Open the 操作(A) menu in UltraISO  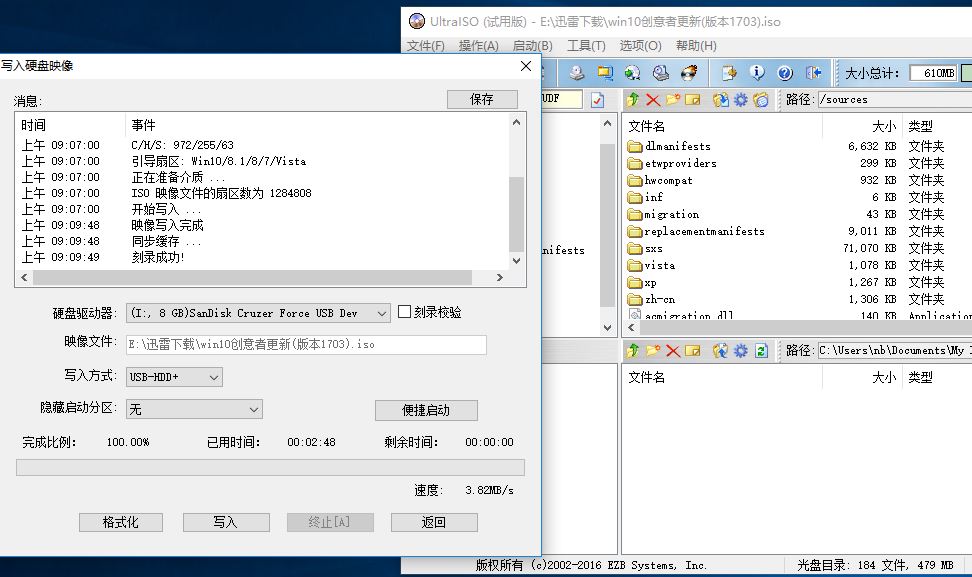[x=479, y=46]
